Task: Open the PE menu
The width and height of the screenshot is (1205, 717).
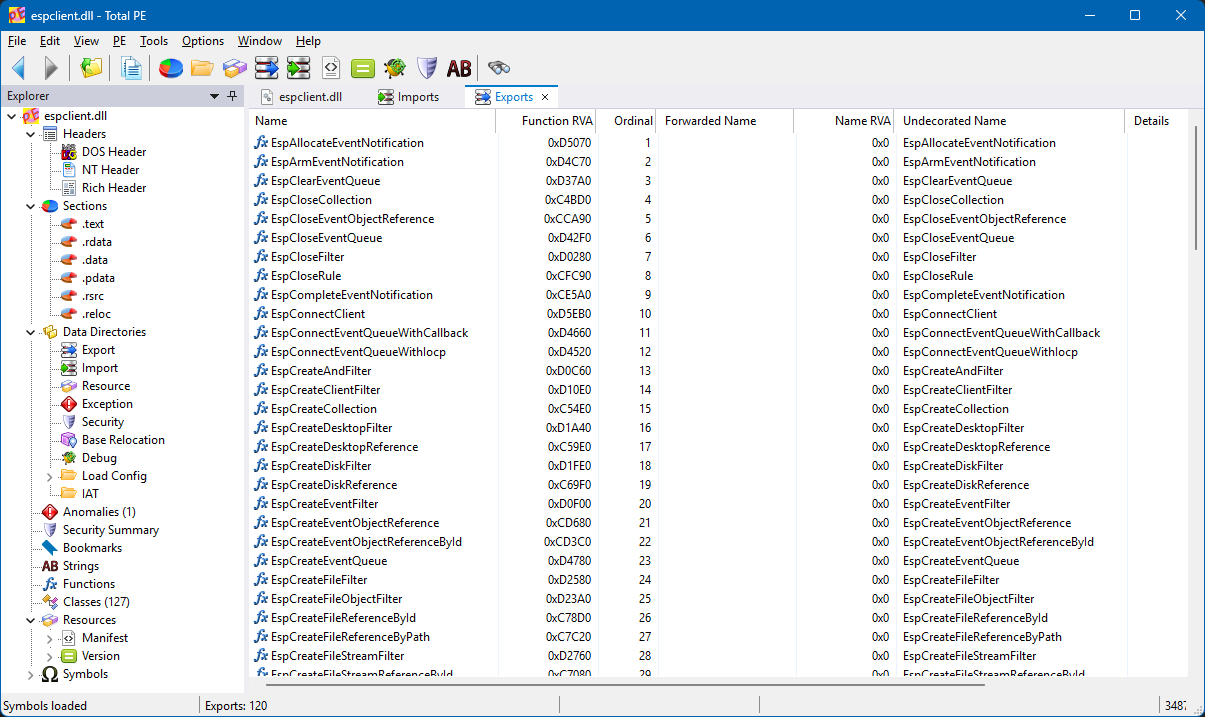Action: [120, 41]
